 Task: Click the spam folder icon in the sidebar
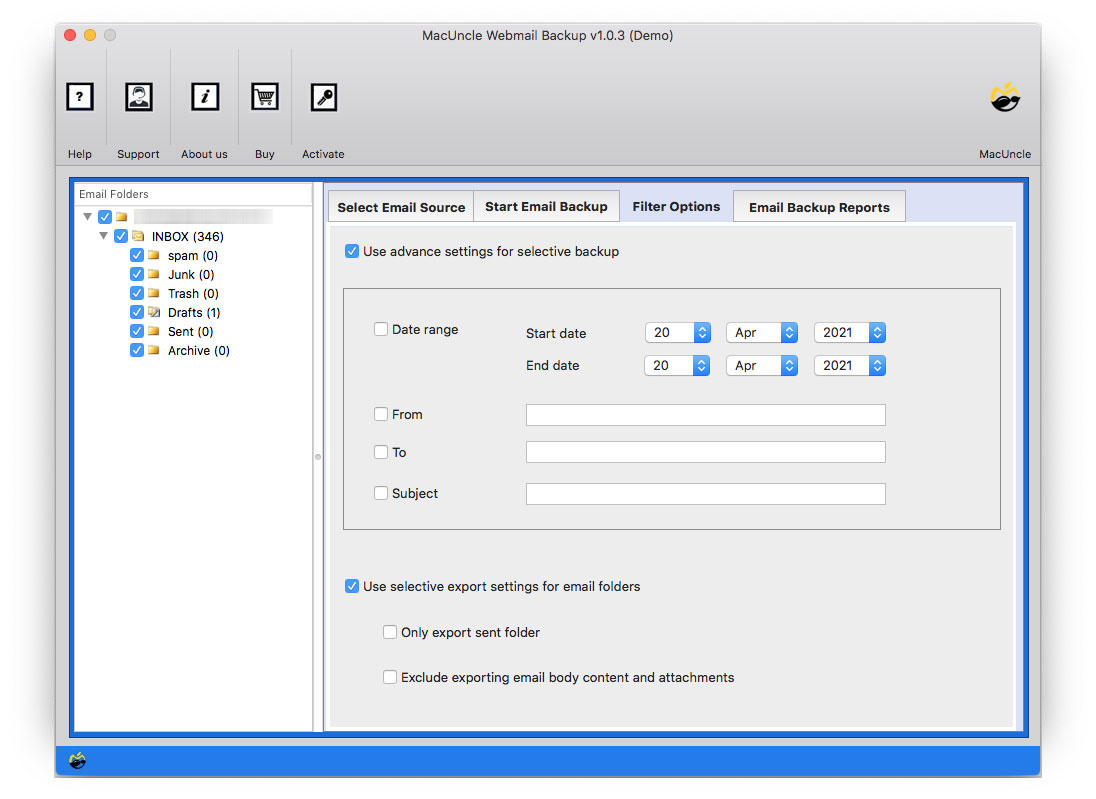[155, 255]
